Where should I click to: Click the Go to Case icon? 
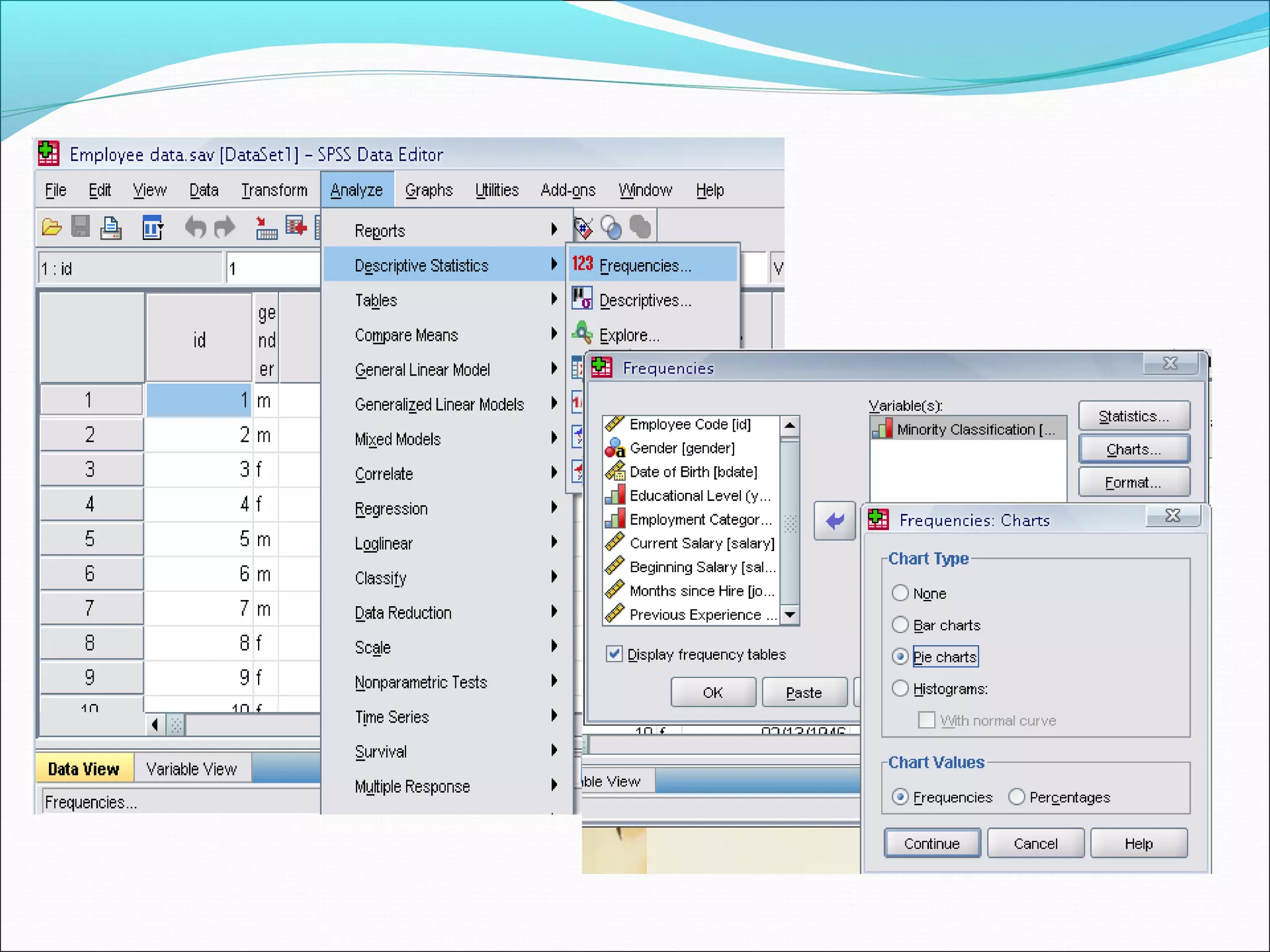click(x=266, y=227)
